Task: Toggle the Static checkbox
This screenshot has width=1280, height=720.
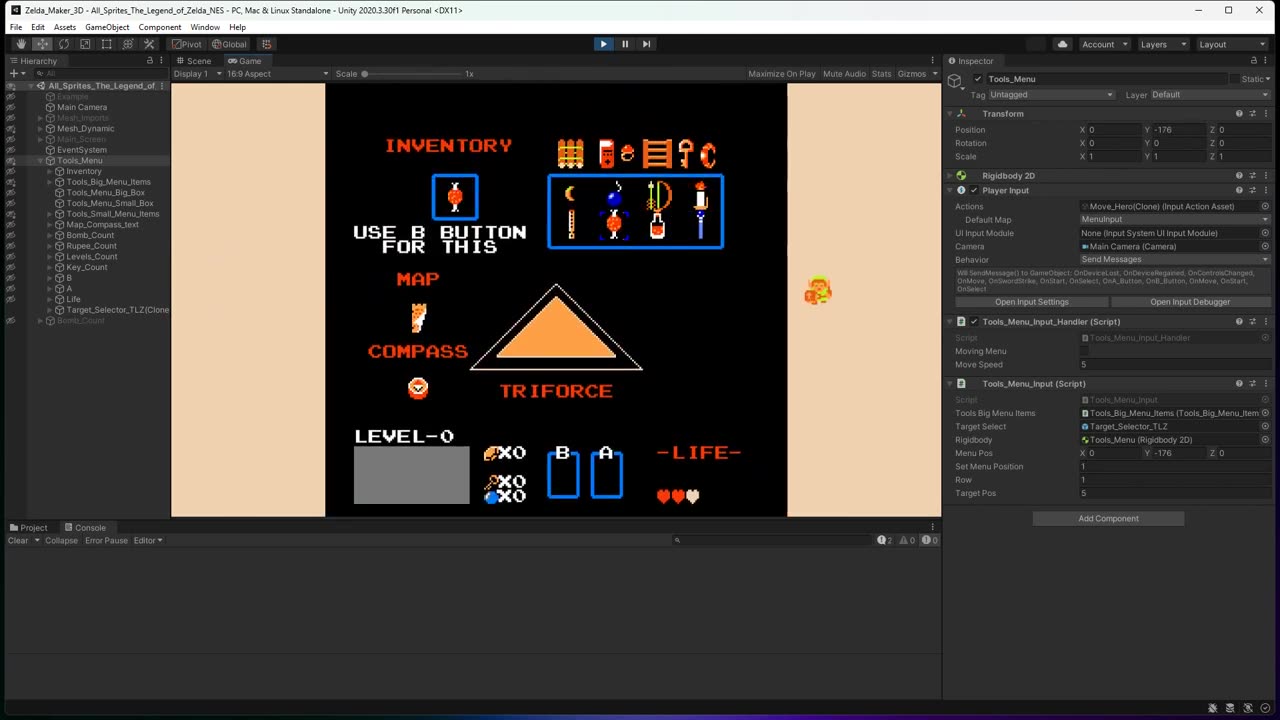Action: coord(1235,79)
